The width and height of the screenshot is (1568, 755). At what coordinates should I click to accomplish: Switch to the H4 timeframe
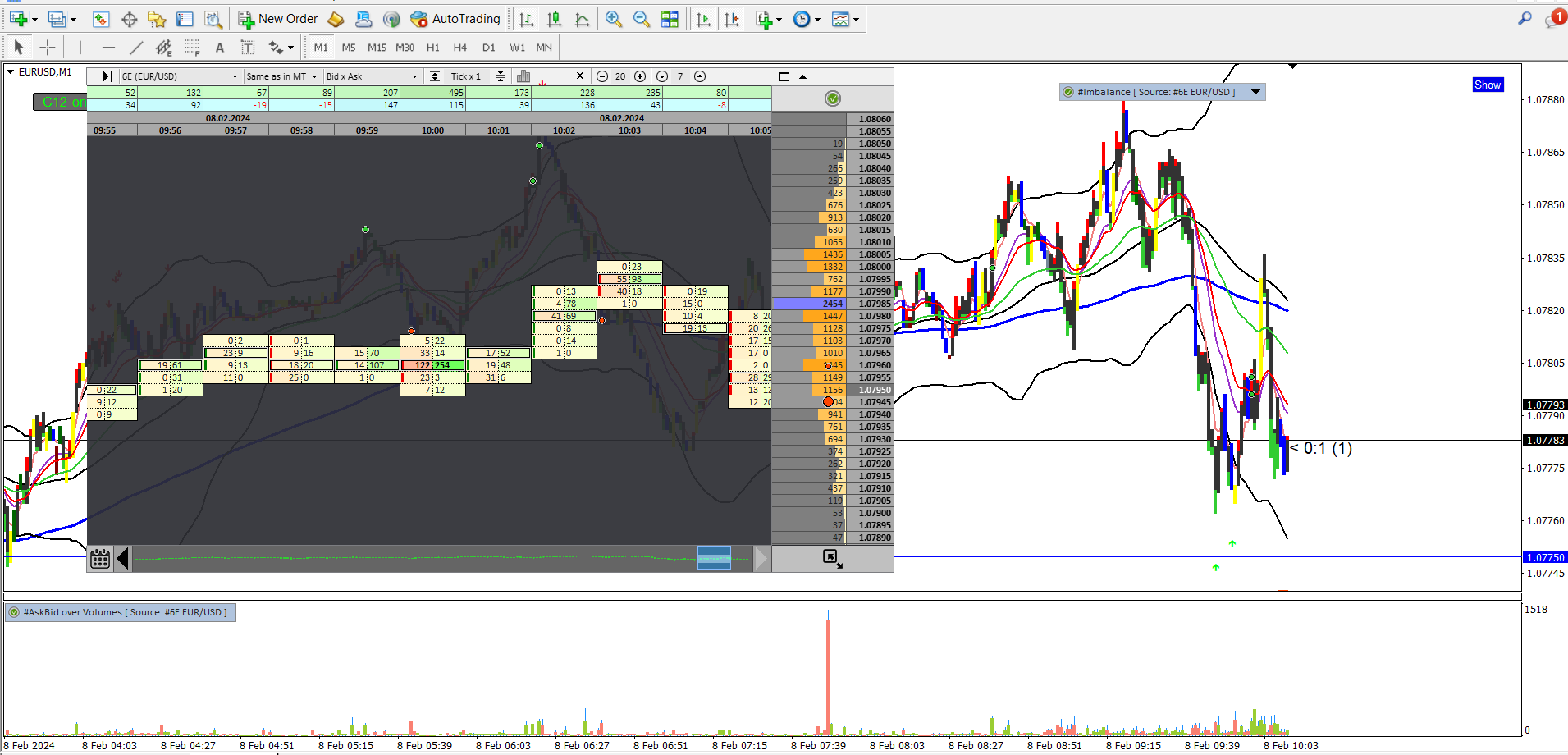pyautogui.click(x=460, y=48)
